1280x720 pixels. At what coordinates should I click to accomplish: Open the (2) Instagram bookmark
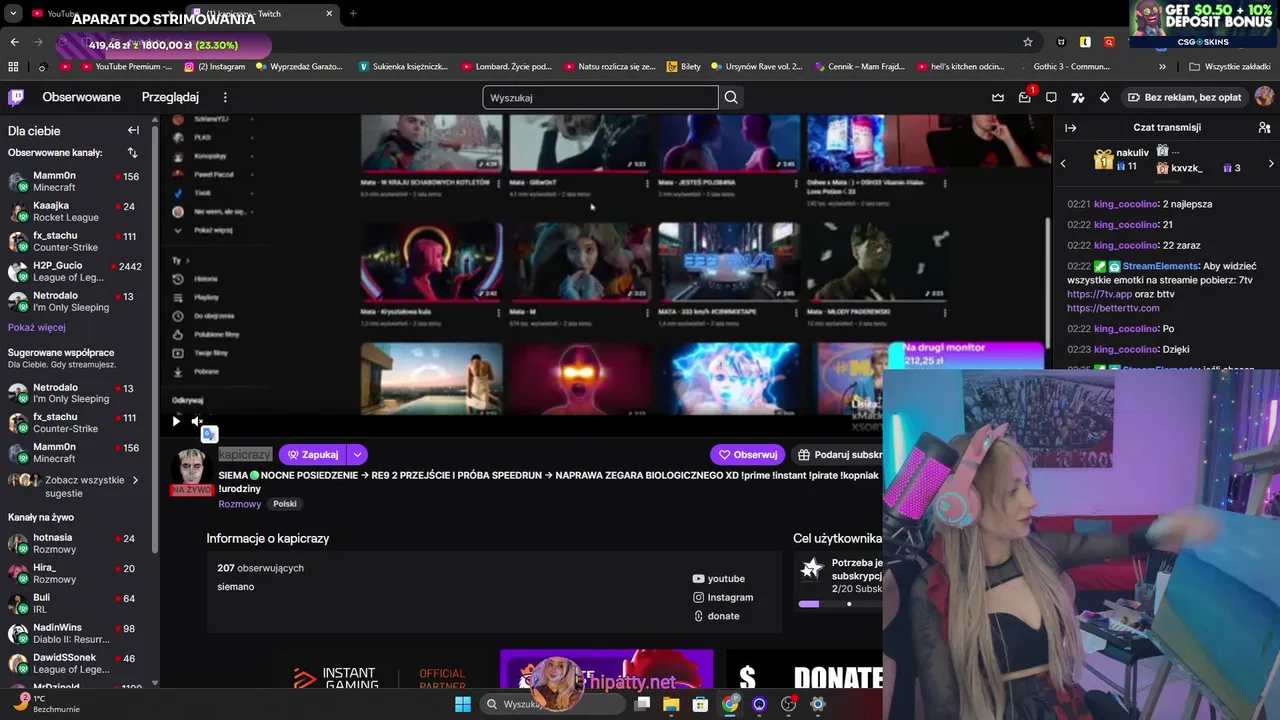[x=215, y=67]
